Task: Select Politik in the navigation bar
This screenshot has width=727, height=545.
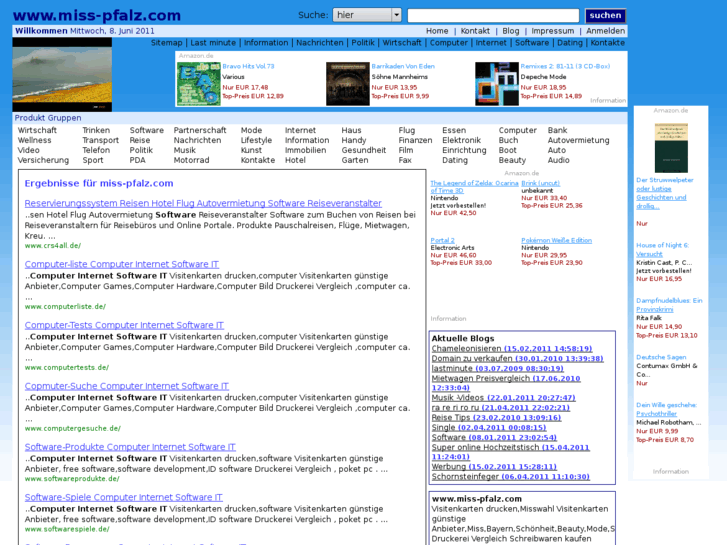Action: 363,43
